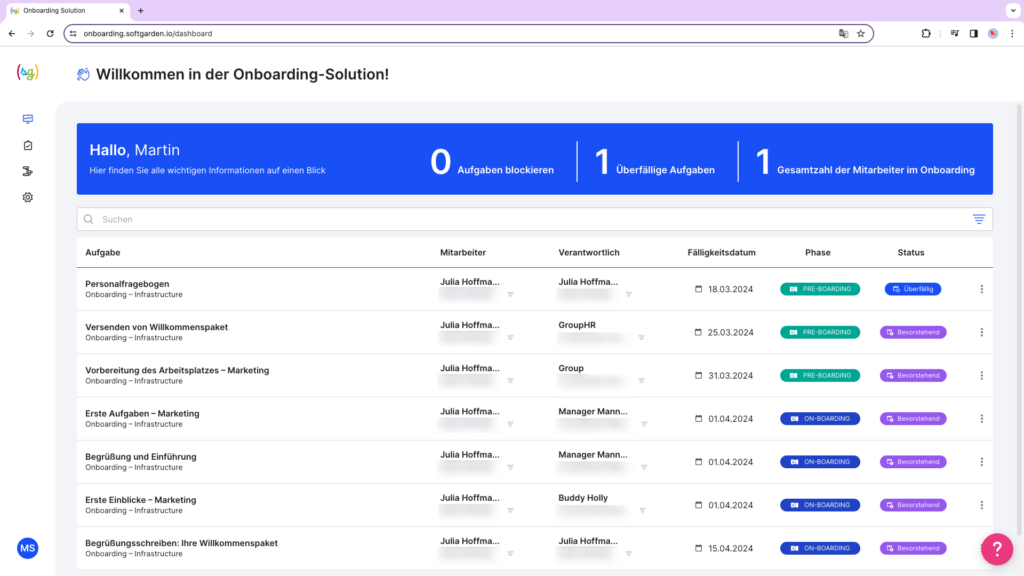Click the MS user avatar
This screenshot has height=576, width=1024.
click(x=28, y=548)
